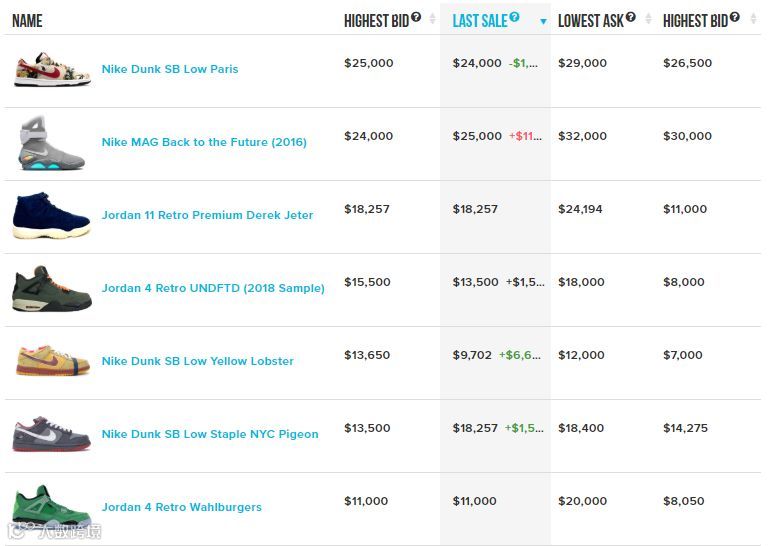Click the Nike Dunk SB Paris shoe thumbnail
This screenshot has height=546, width=769.
click(52, 69)
